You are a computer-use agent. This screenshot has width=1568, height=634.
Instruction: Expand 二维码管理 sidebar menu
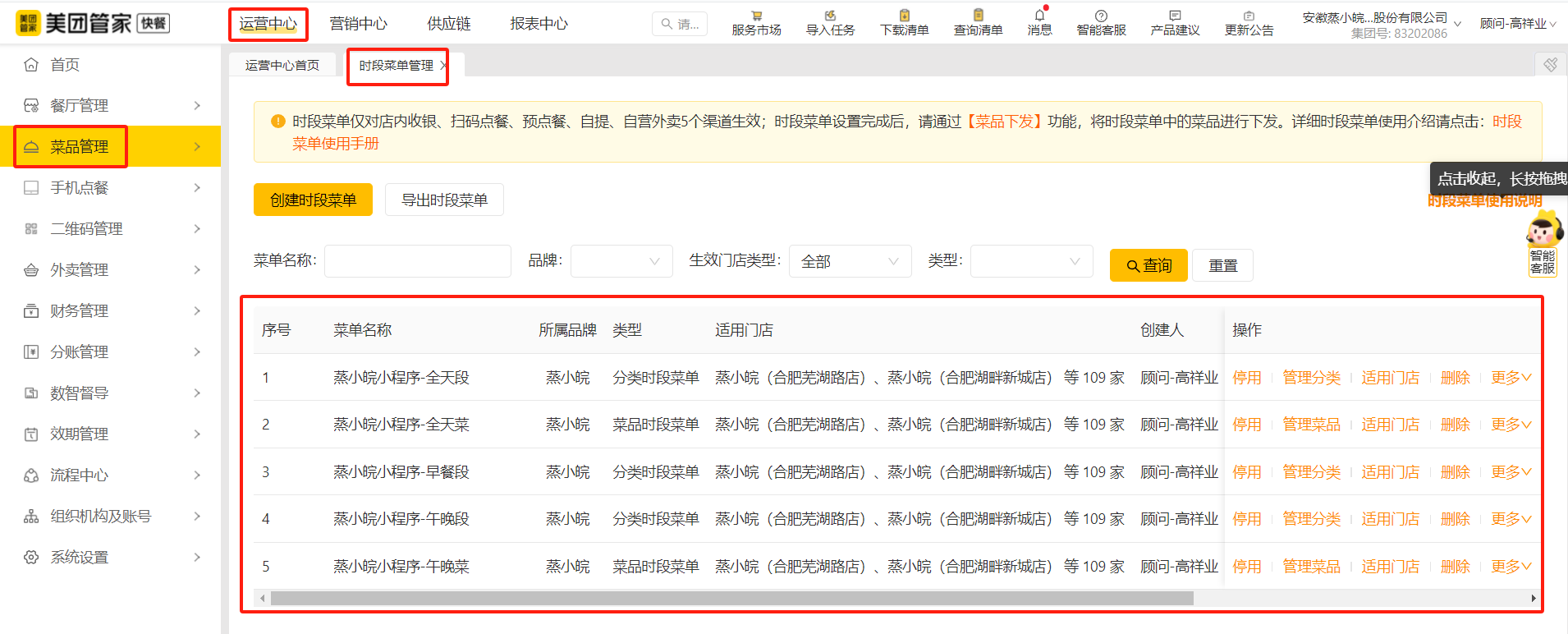coord(110,228)
